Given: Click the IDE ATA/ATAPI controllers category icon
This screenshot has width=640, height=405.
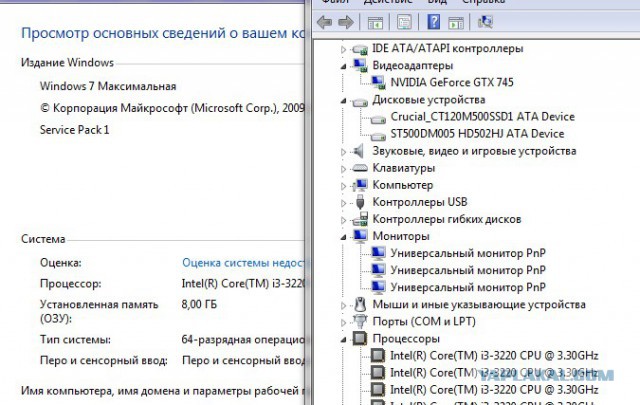Looking at the screenshot, I should click(360, 49).
